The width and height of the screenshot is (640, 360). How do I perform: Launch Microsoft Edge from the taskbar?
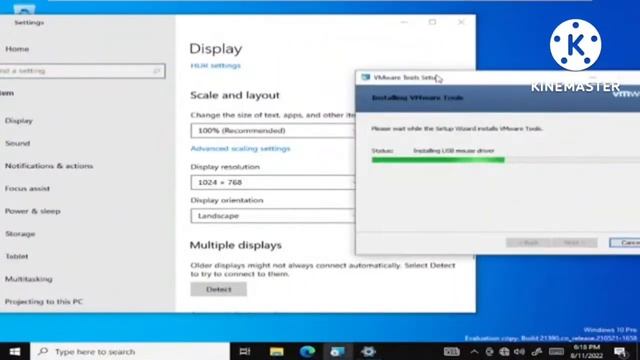(x=307, y=351)
